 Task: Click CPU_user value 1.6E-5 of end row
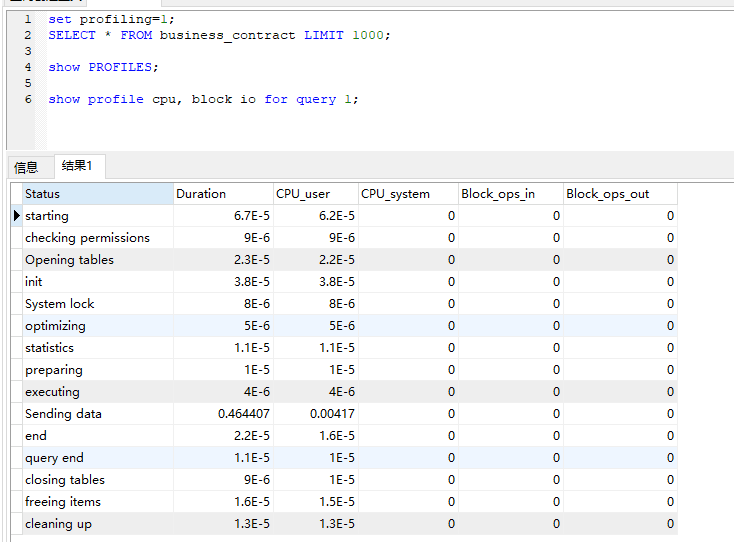(x=337, y=436)
